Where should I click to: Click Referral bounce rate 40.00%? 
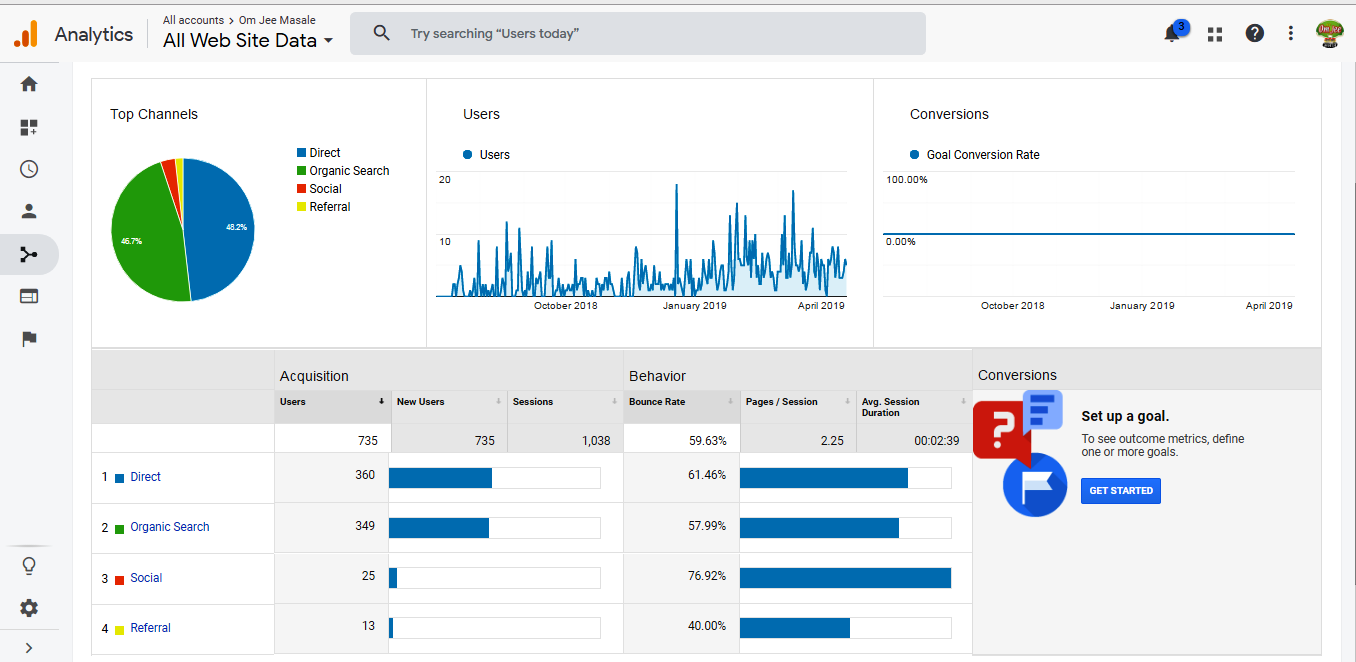click(707, 626)
